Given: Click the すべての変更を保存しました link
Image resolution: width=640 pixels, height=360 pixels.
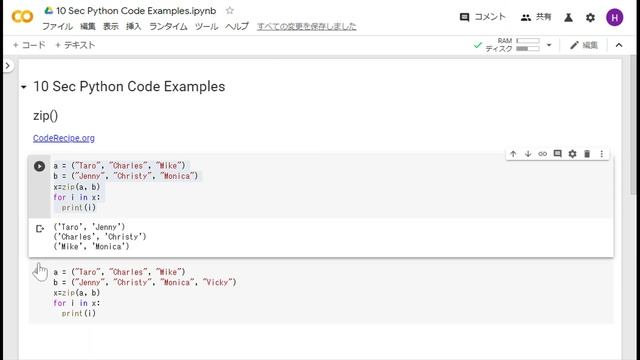Looking at the screenshot, I should tap(307, 27).
